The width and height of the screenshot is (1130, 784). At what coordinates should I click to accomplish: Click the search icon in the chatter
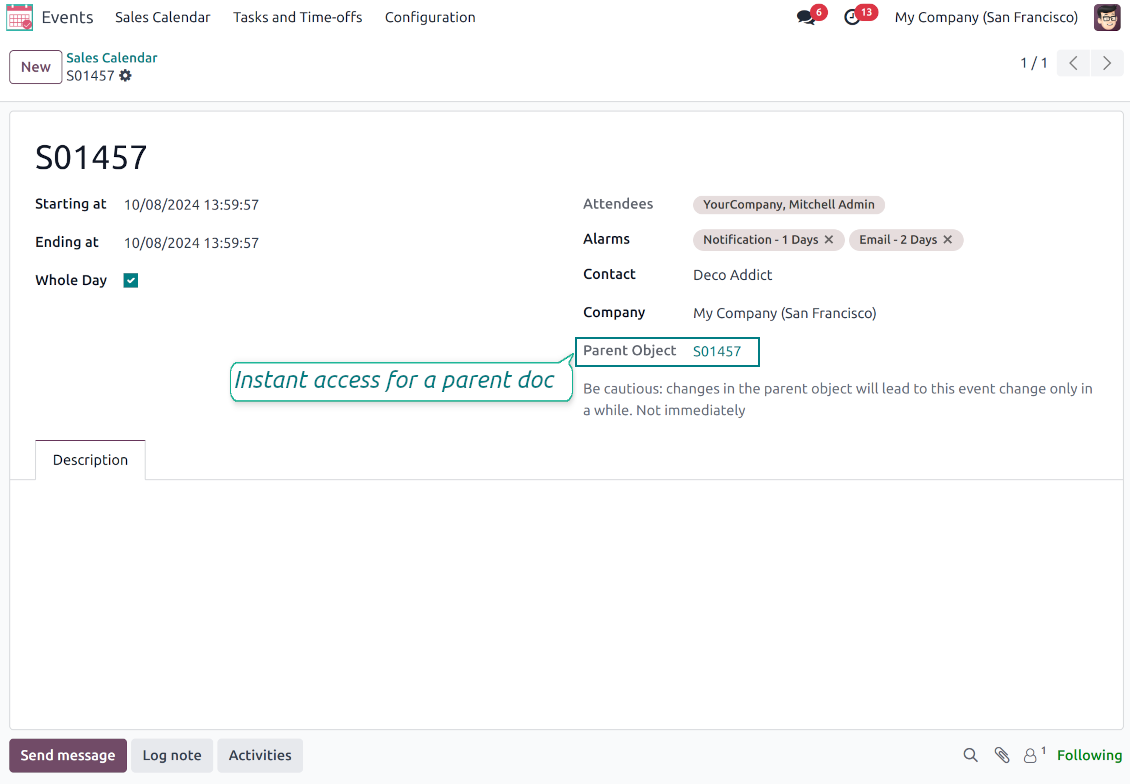pyautogui.click(x=970, y=756)
